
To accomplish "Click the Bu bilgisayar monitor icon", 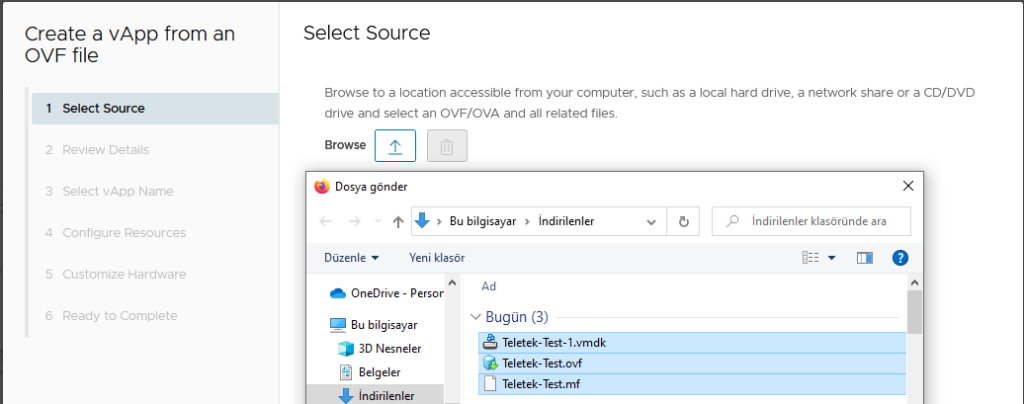I will pos(338,324).
